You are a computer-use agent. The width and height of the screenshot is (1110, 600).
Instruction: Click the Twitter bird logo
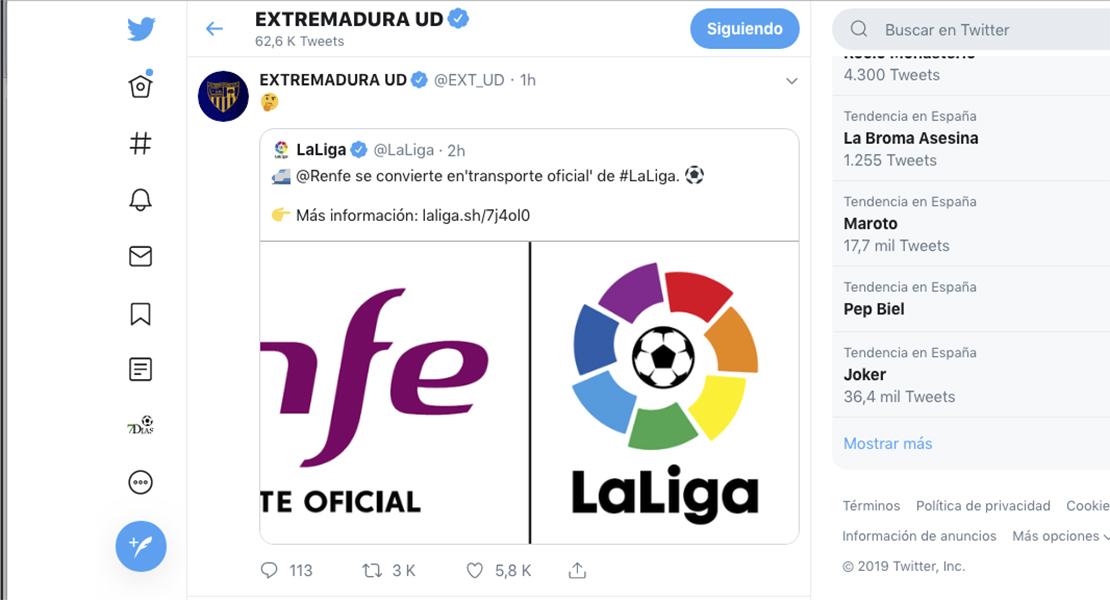pyautogui.click(x=141, y=29)
